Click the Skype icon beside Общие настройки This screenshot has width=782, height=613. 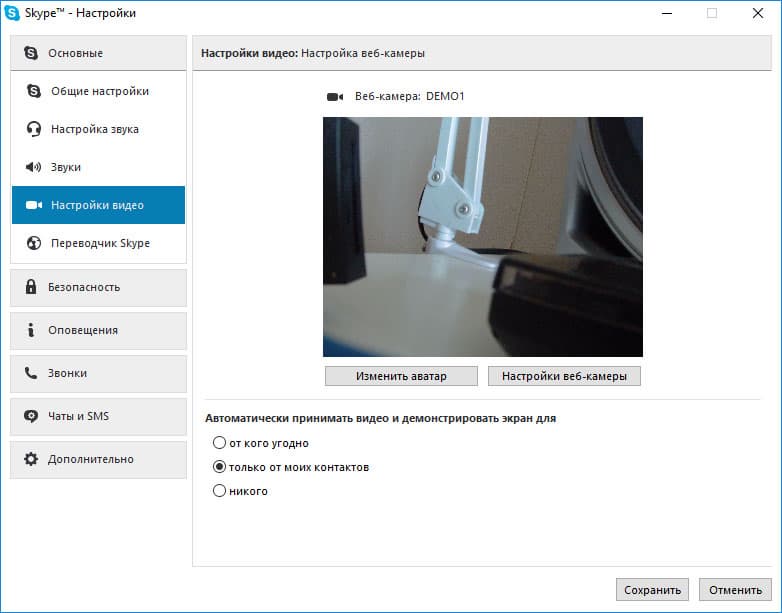[33, 91]
